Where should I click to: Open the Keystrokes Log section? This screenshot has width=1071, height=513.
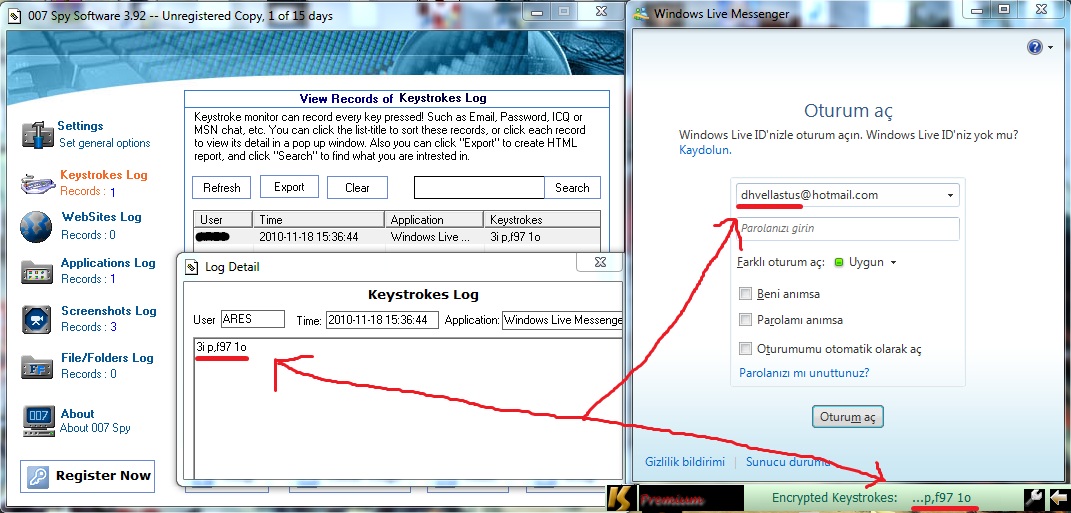[x=104, y=175]
